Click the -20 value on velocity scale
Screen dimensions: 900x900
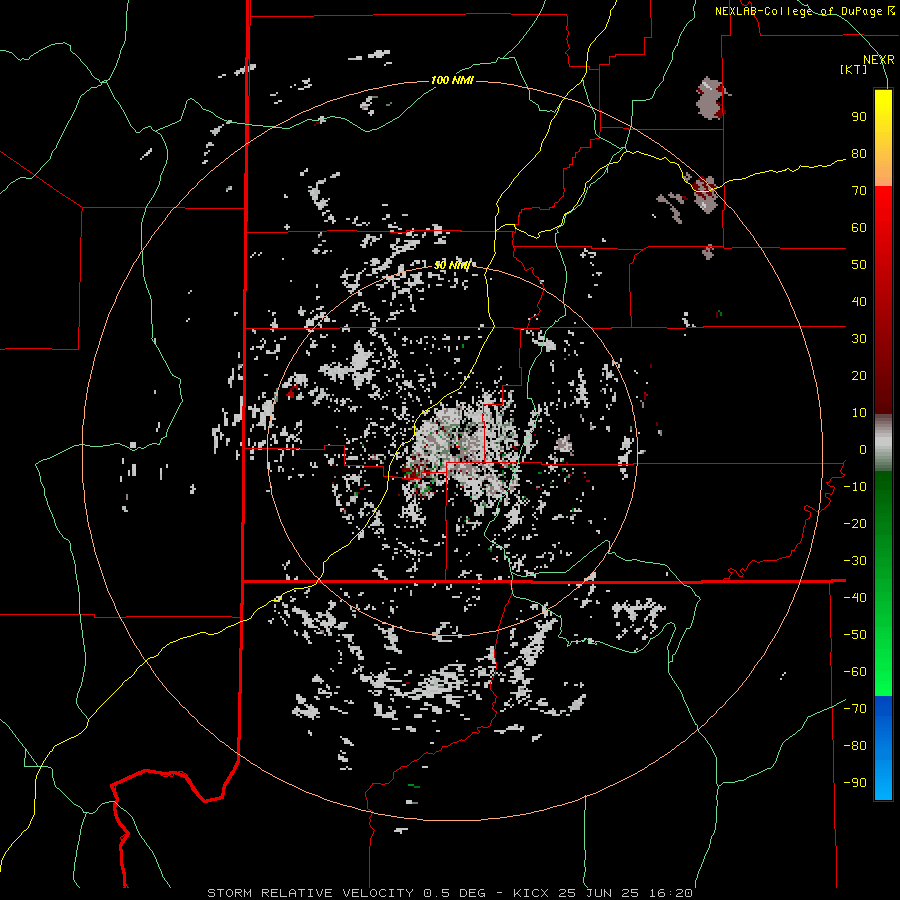(855, 524)
